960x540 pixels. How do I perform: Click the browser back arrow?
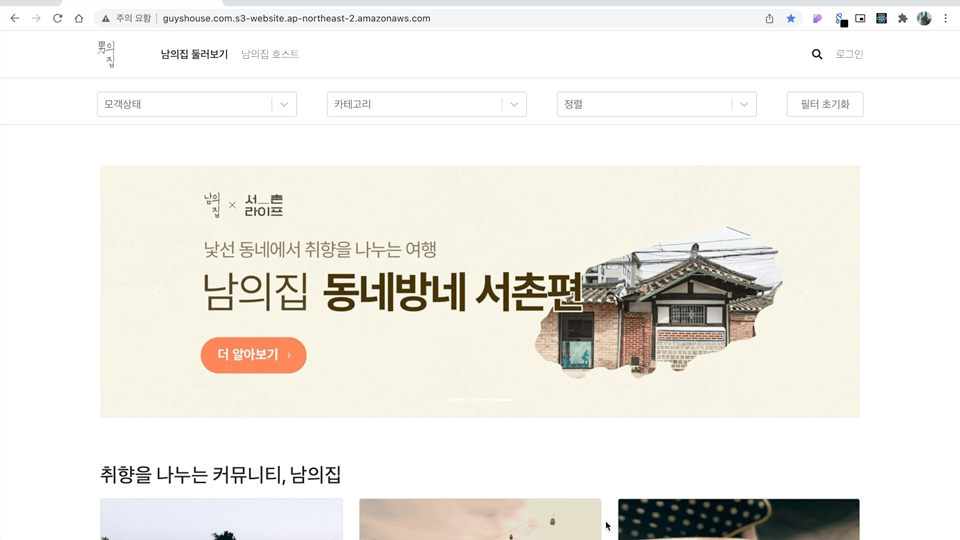coord(15,18)
